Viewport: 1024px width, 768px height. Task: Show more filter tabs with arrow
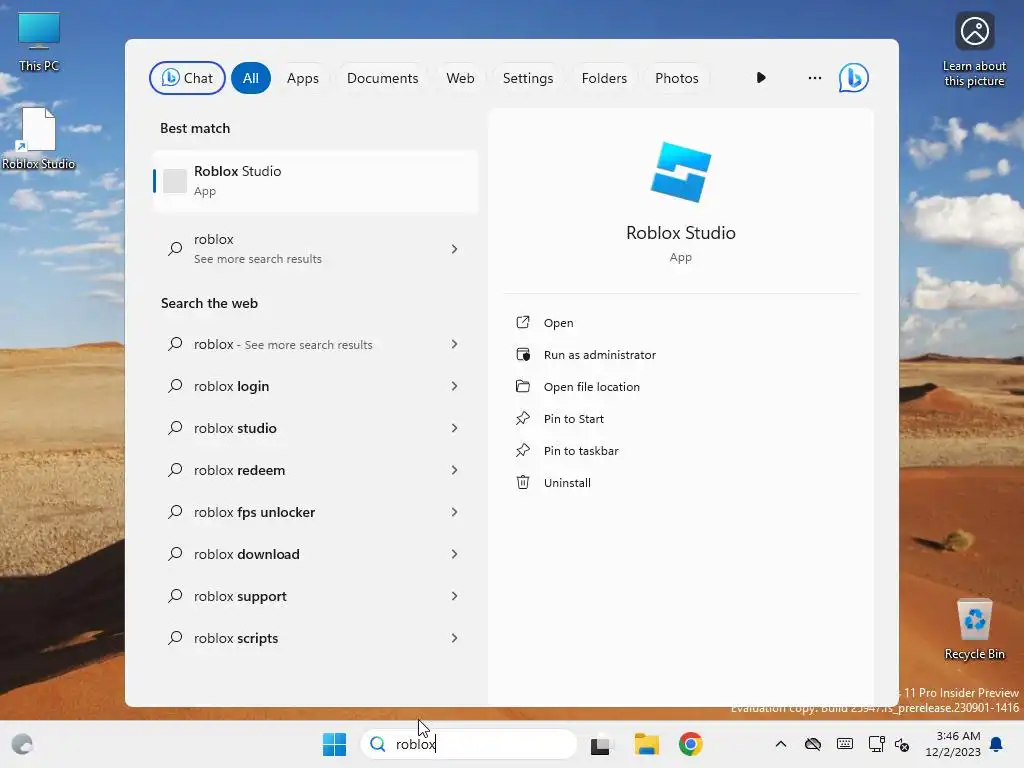click(x=761, y=78)
